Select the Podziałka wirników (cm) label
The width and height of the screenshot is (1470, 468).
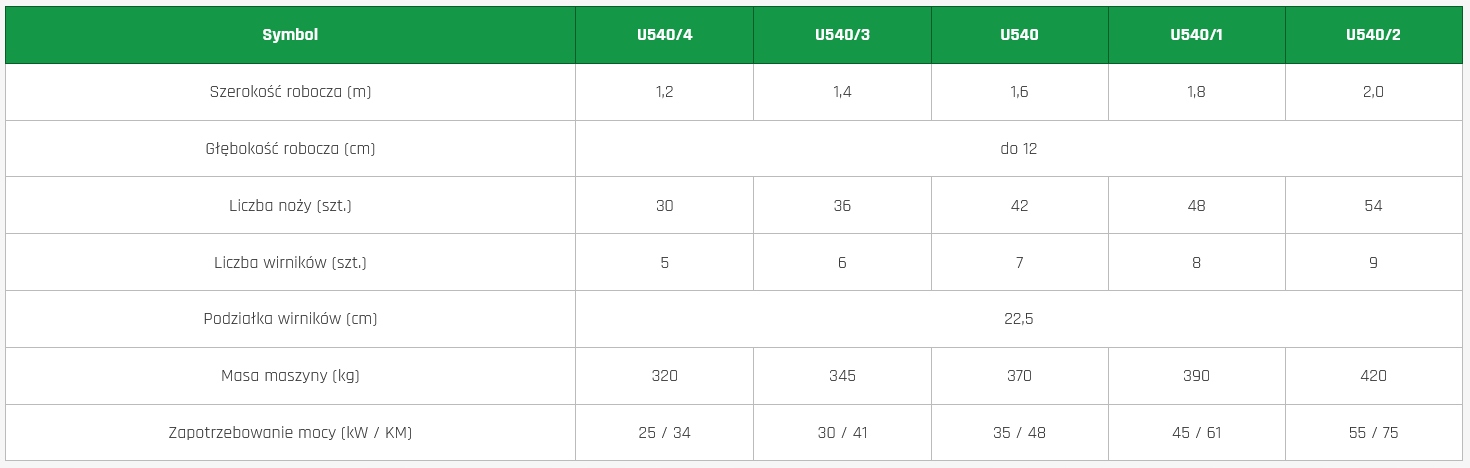(290, 319)
